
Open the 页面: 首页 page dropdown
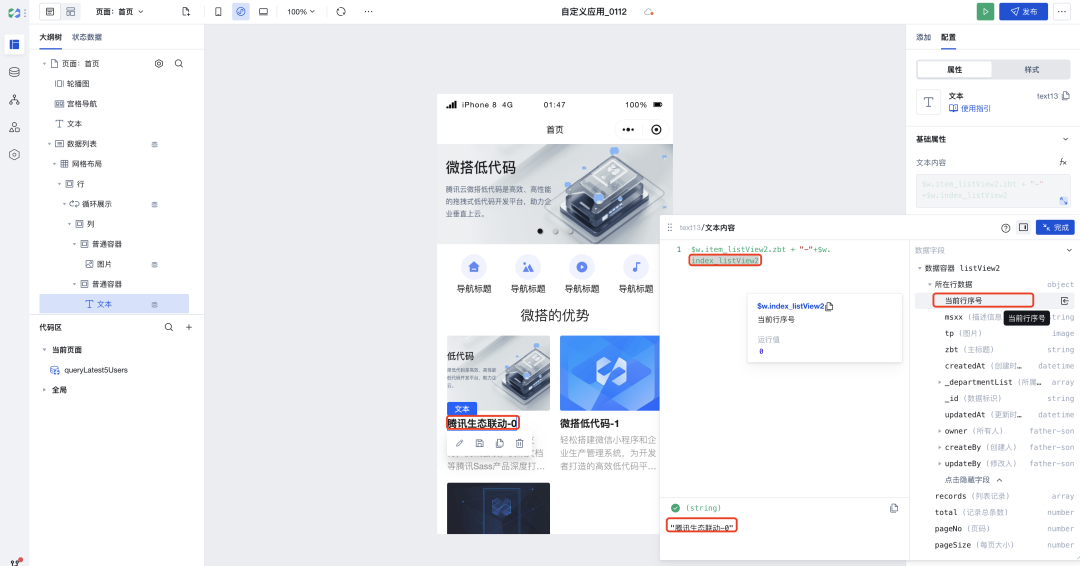coord(120,12)
